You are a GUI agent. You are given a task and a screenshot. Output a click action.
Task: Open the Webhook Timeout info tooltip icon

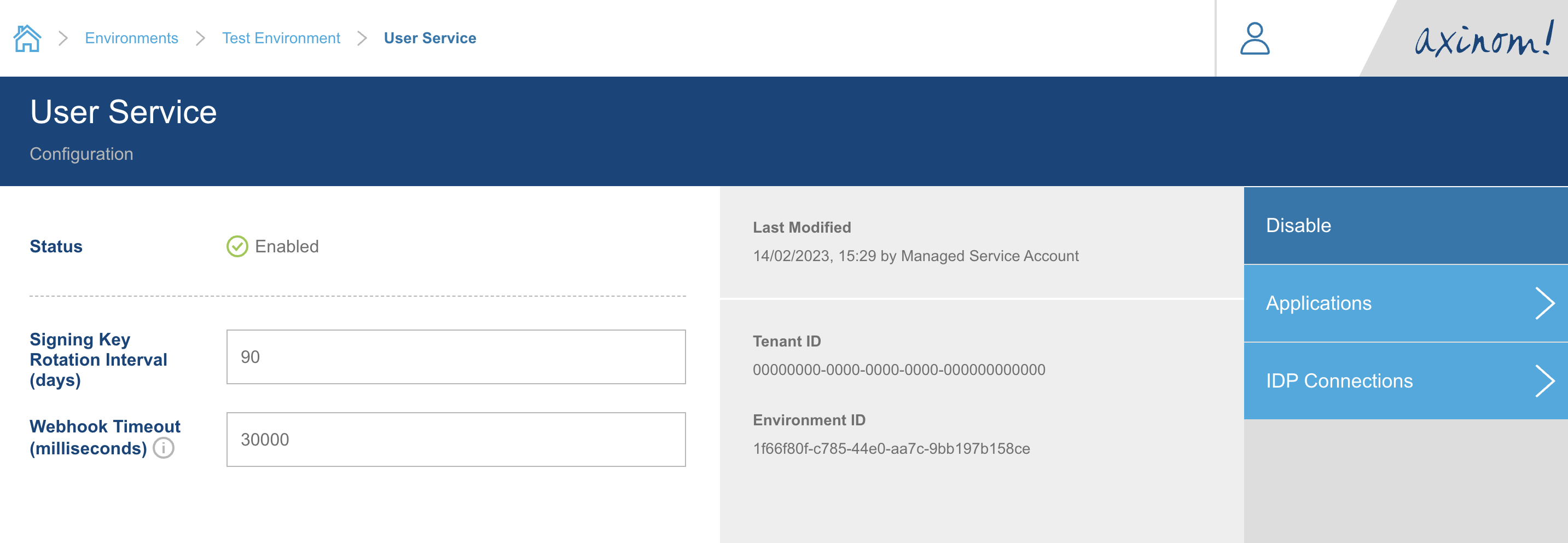(x=162, y=449)
